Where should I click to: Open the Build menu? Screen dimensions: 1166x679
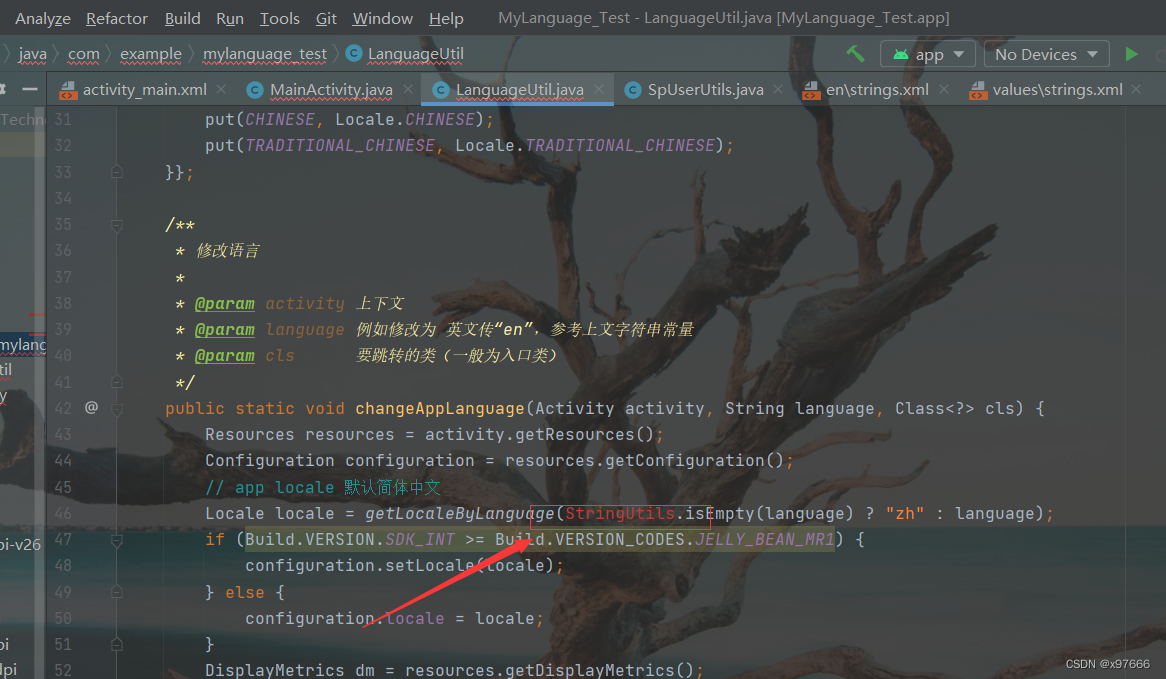pyautogui.click(x=182, y=19)
